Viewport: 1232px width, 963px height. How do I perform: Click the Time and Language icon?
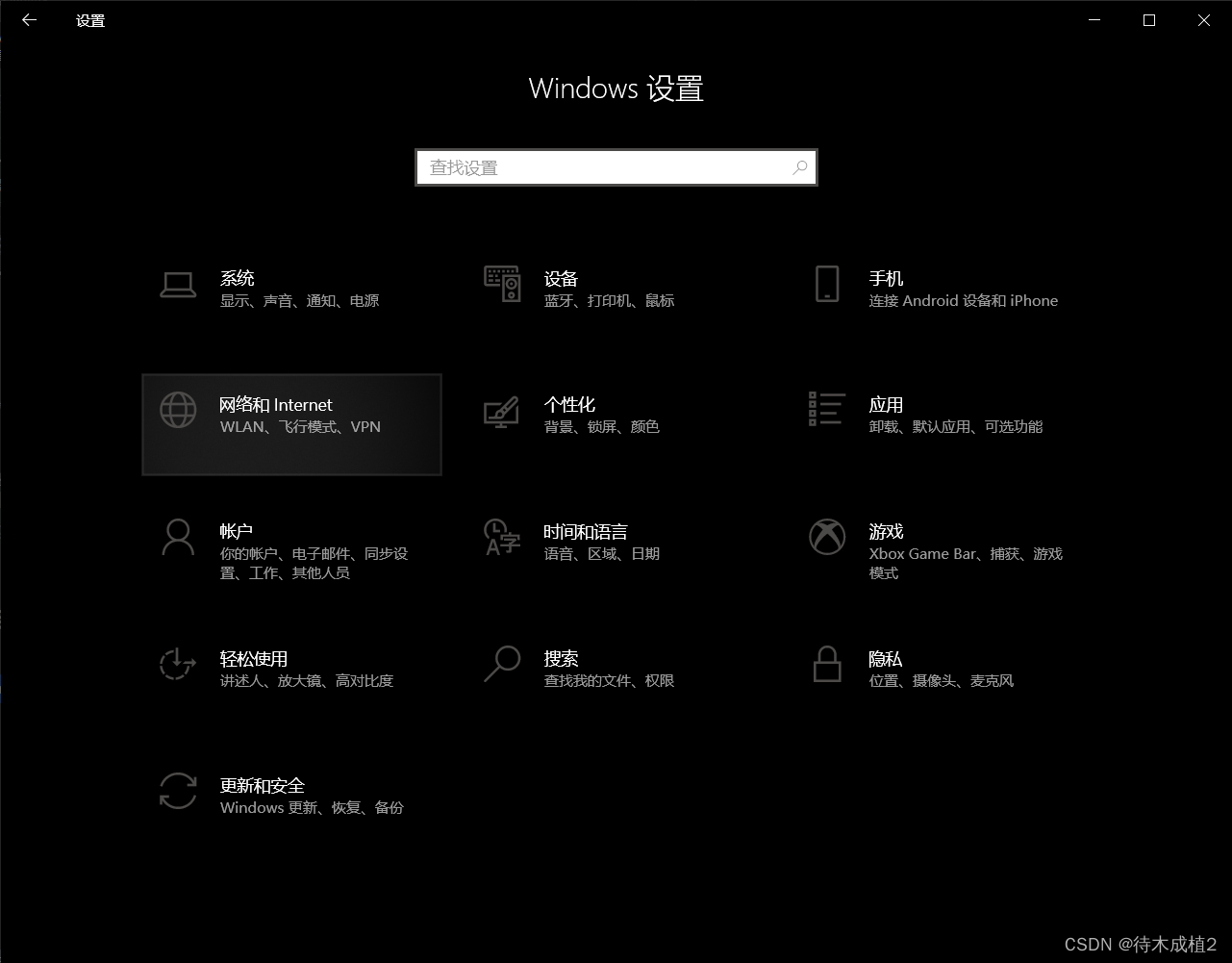coord(502,538)
